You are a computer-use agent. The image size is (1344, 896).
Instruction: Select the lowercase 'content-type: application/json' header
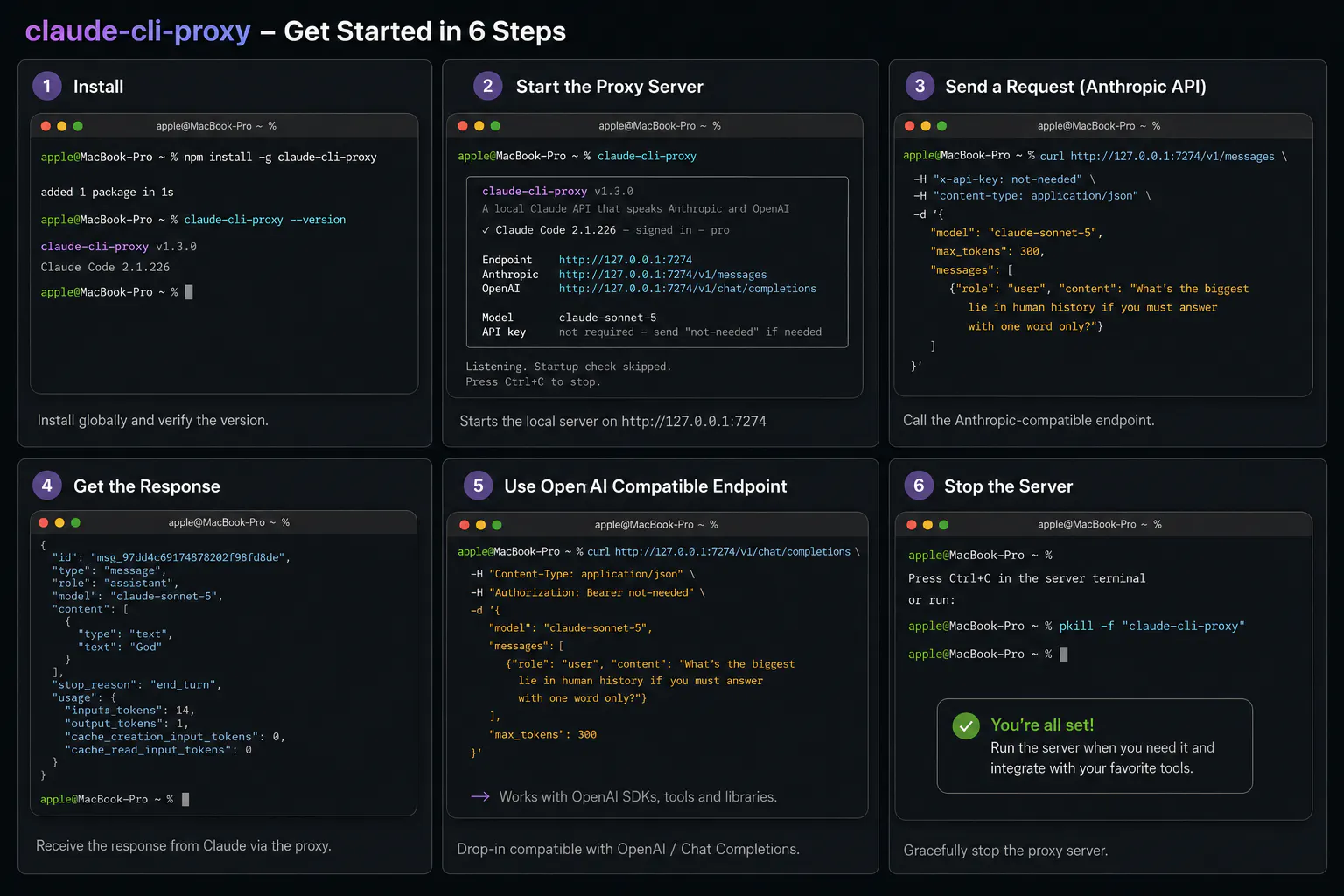1032,196
